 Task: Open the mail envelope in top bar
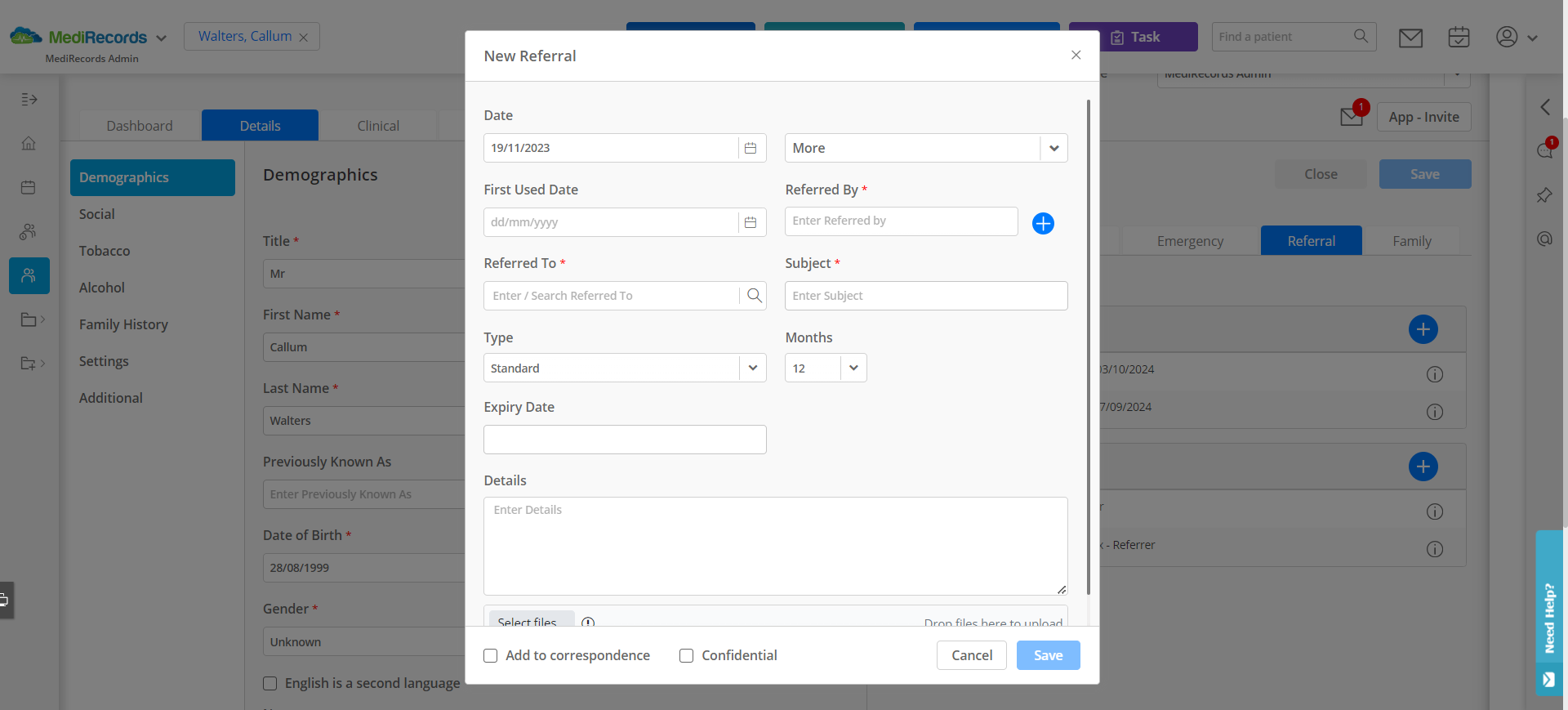point(1410,38)
